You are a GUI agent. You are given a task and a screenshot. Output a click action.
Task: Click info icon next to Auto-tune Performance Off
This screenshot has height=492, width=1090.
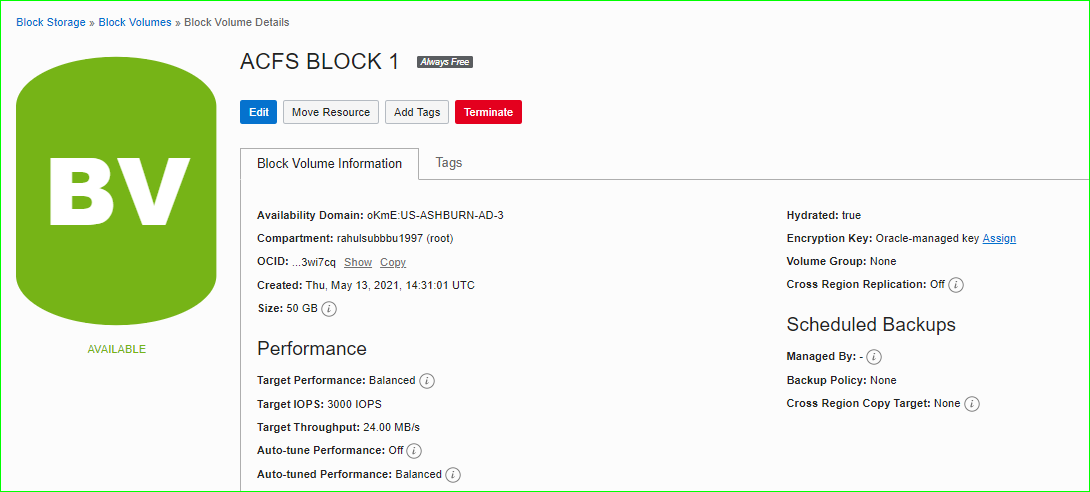click(414, 451)
